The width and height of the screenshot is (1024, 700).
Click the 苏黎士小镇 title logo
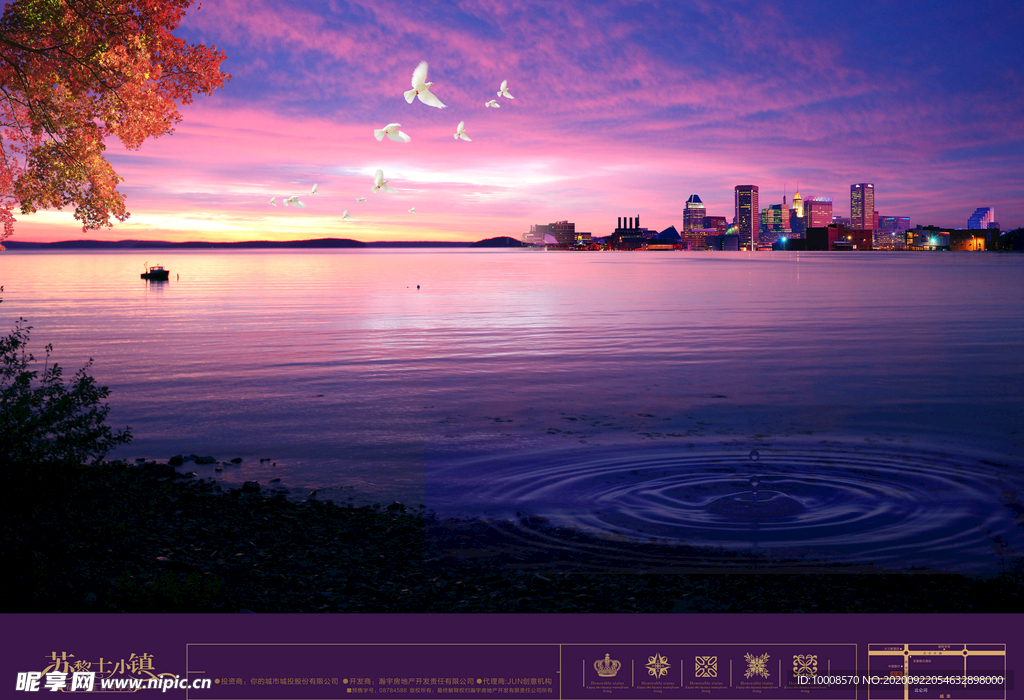pos(100,663)
